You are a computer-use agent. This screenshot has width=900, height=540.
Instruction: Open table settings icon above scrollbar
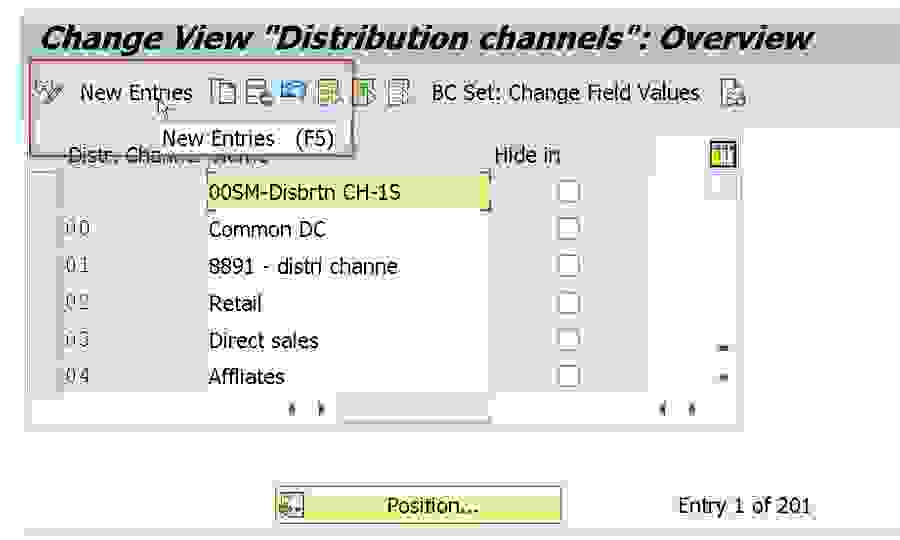[722, 154]
